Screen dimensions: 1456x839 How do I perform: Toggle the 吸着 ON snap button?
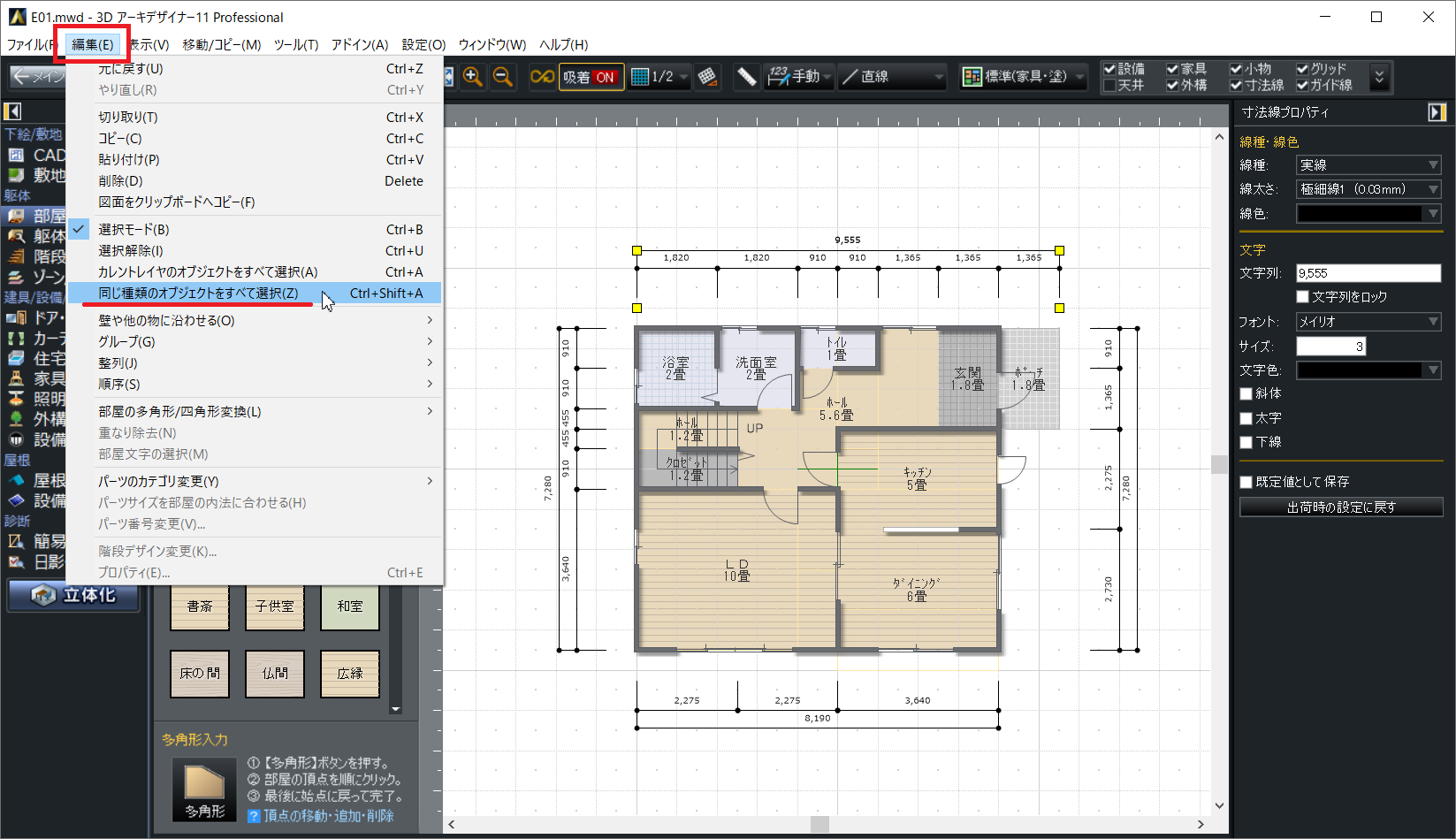tap(591, 77)
